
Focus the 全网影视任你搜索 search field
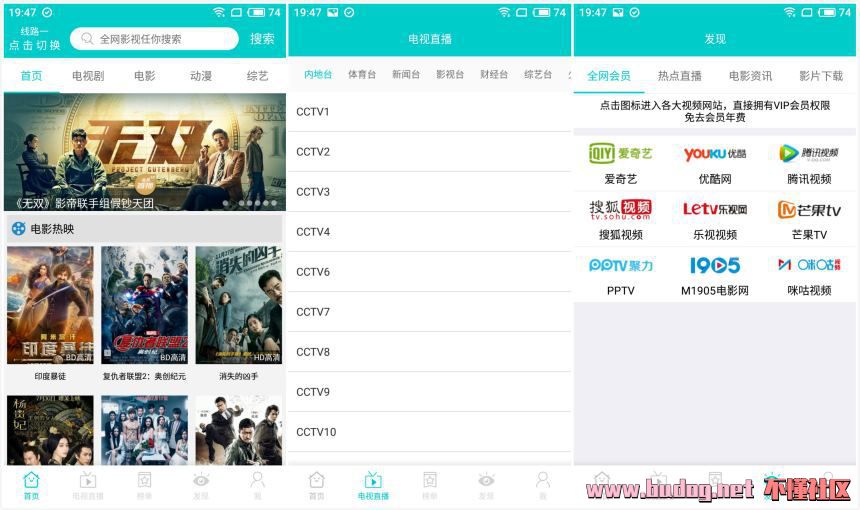[154, 39]
